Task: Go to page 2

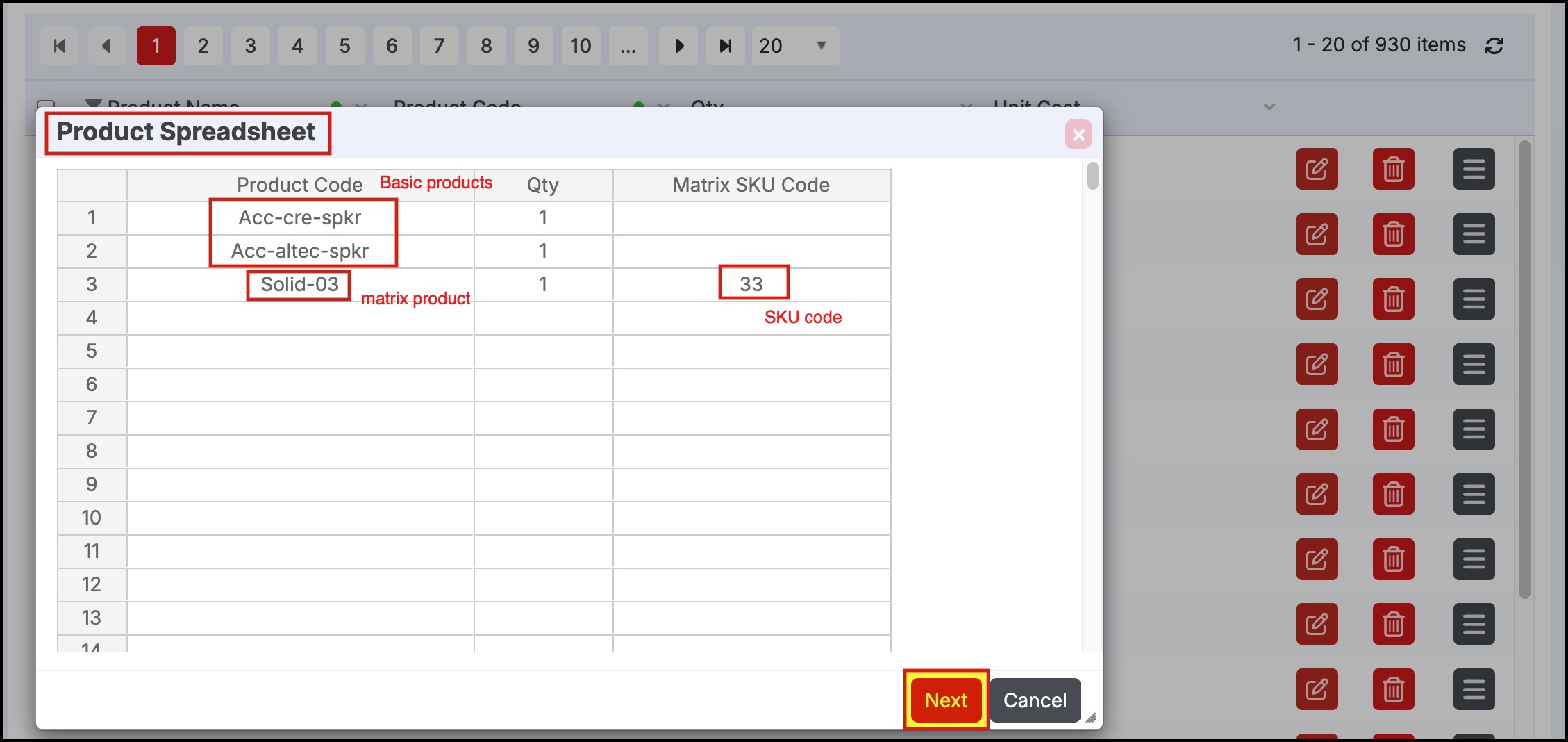Action: point(203,46)
